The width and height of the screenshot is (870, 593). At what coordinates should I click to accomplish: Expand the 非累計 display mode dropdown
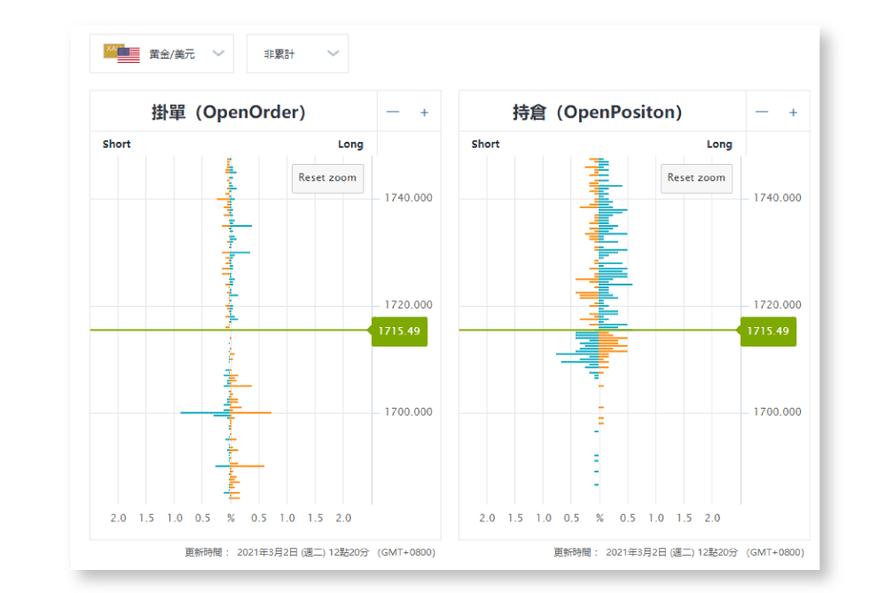pyautogui.click(x=298, y=54)
